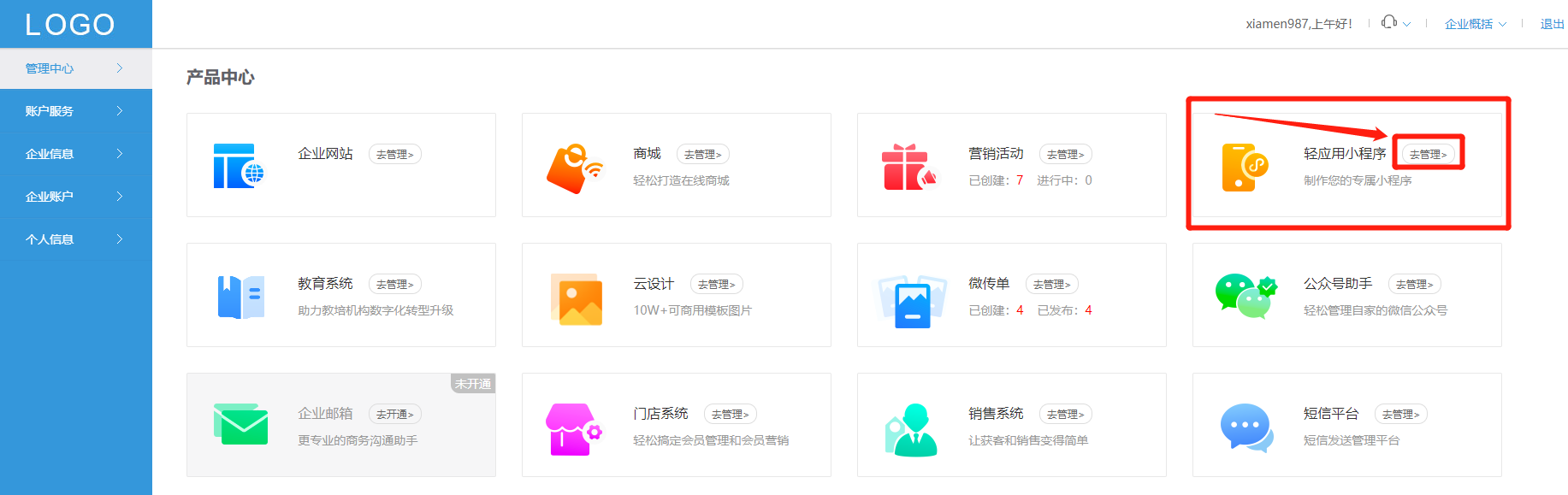Open 去管理 for 门店系统

(x=731, y=415)
